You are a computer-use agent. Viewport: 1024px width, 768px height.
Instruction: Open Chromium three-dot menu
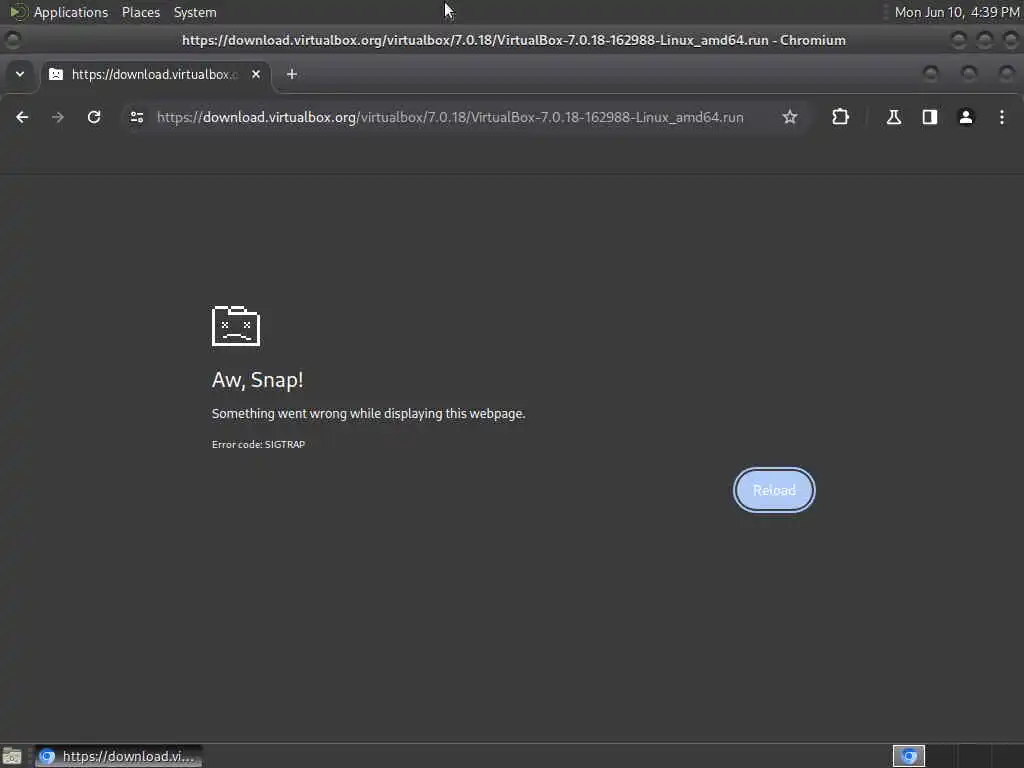tap(1002, 117)
